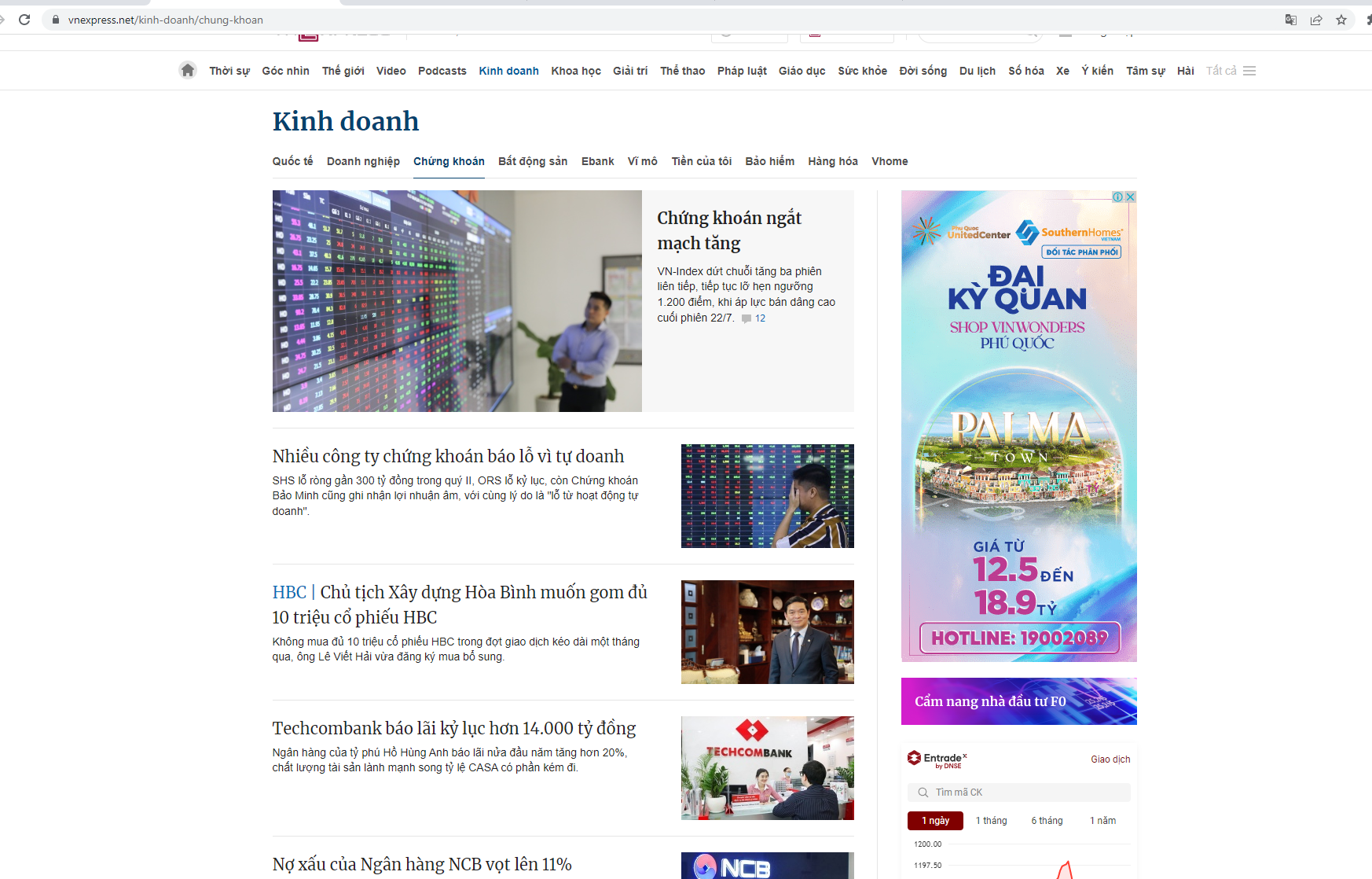Image resolution: width=1372 pixels, height=879 pixels.
Task: Switch to 'Ebank' subcategory tab
Action: [x=597, y=161]
